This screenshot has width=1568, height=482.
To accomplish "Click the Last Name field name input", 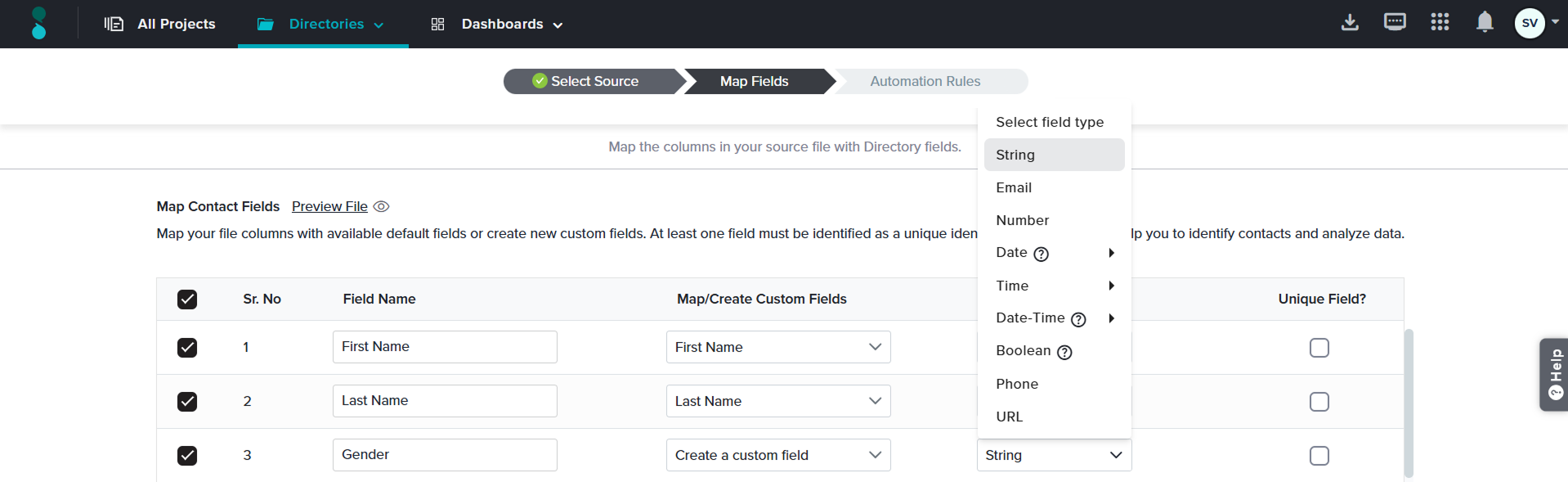I will pos(445,401).
